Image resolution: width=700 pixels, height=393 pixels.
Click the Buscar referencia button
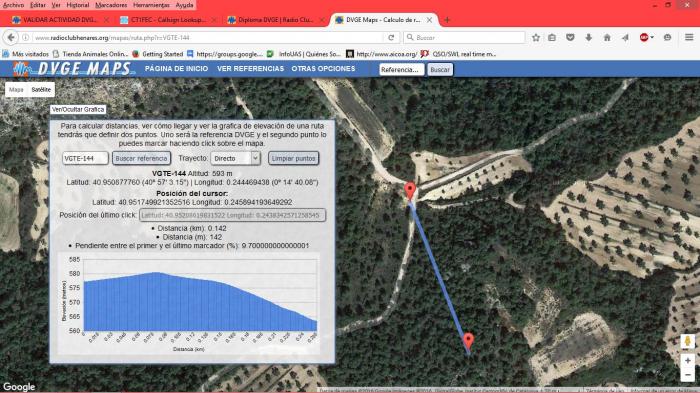(141, 159)
